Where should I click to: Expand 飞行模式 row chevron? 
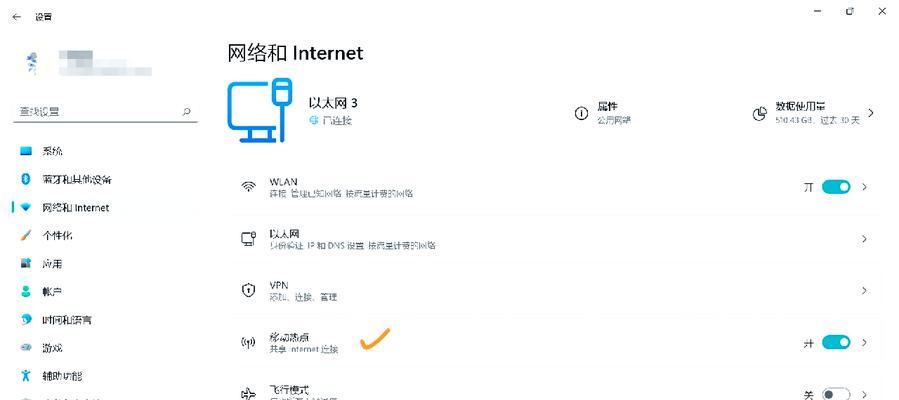click(864, 394)
